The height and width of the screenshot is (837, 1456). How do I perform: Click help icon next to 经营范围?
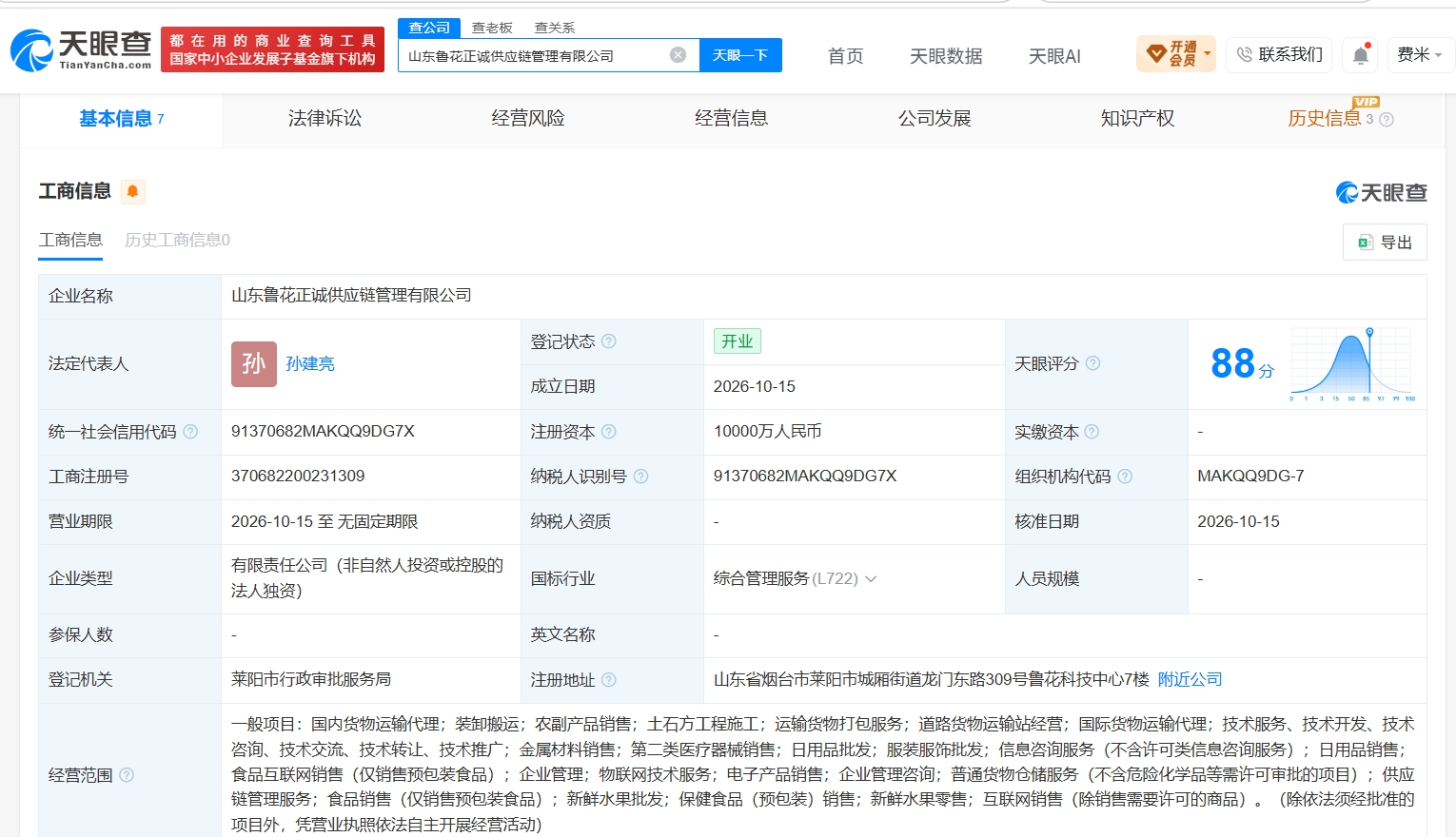click(127, 775)
